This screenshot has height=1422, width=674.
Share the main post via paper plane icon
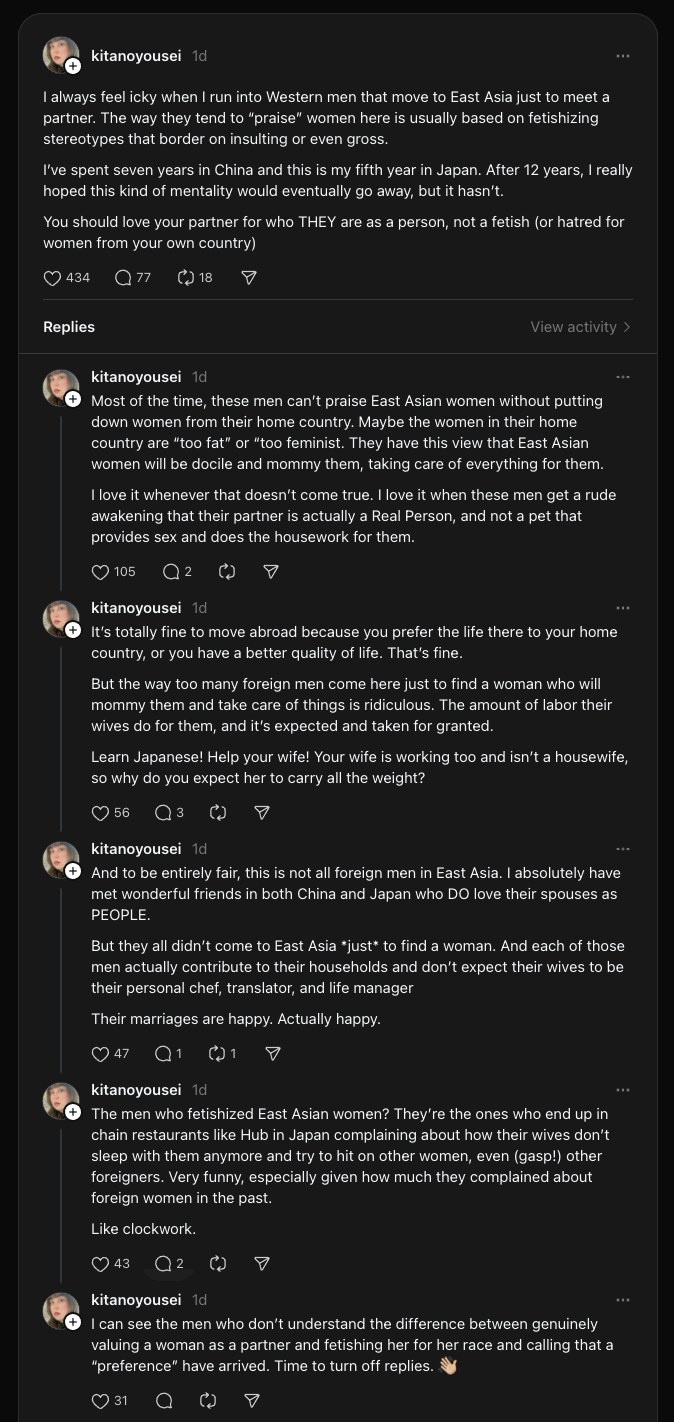point(249,278)
